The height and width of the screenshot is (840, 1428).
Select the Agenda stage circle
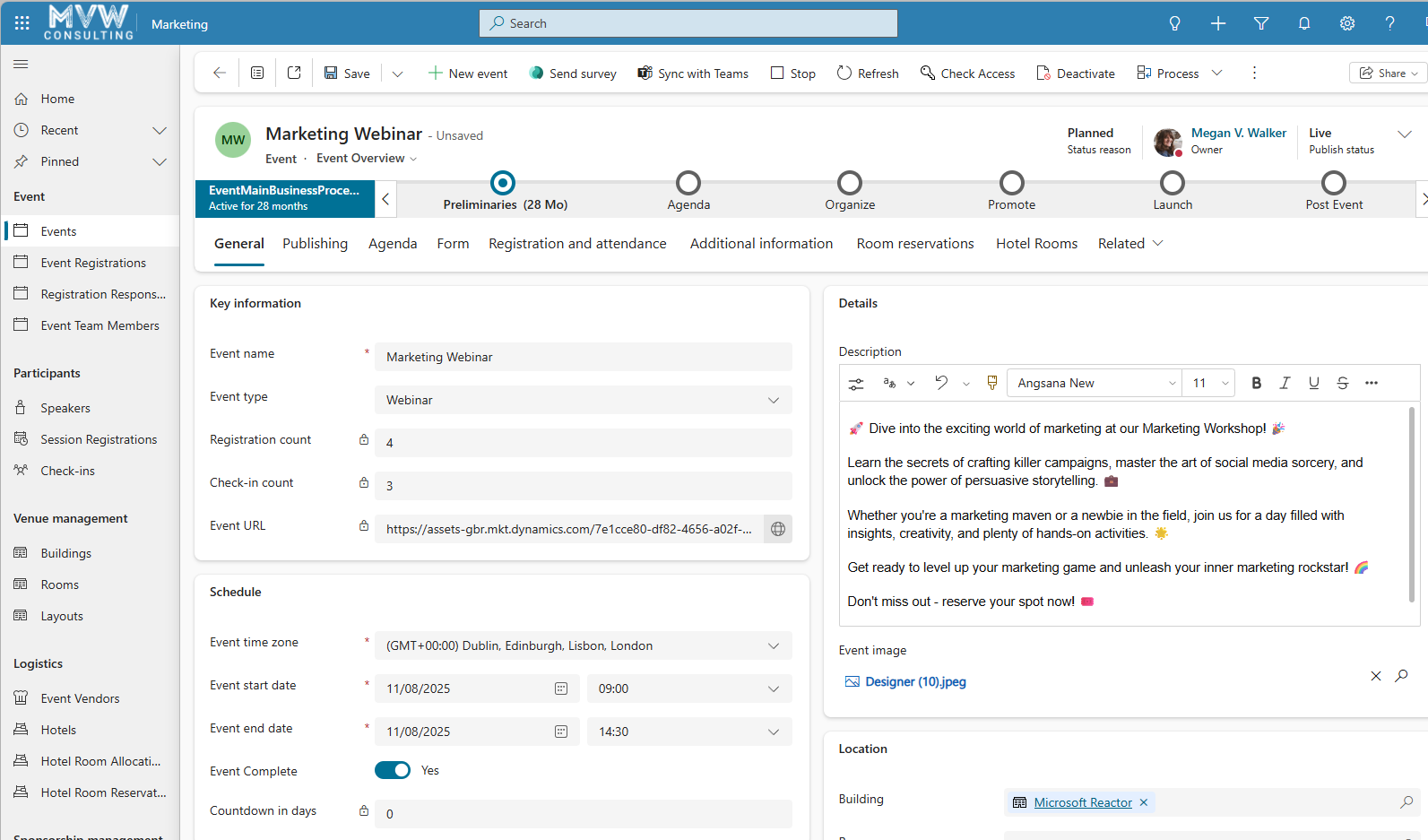pyautogui.click(x=688, y=183)
